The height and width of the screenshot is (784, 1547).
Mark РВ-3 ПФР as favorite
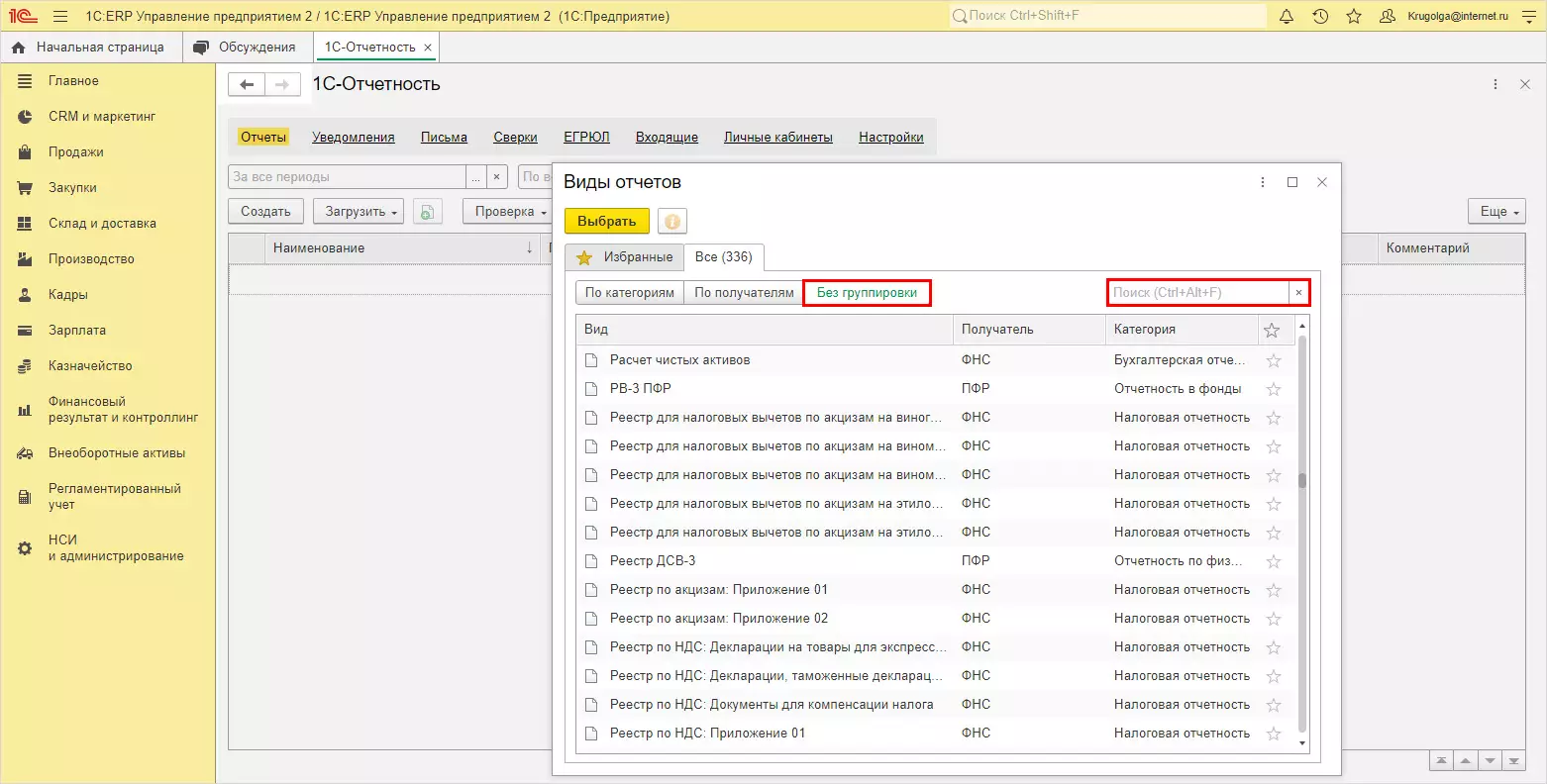(x=1274, y=389)
